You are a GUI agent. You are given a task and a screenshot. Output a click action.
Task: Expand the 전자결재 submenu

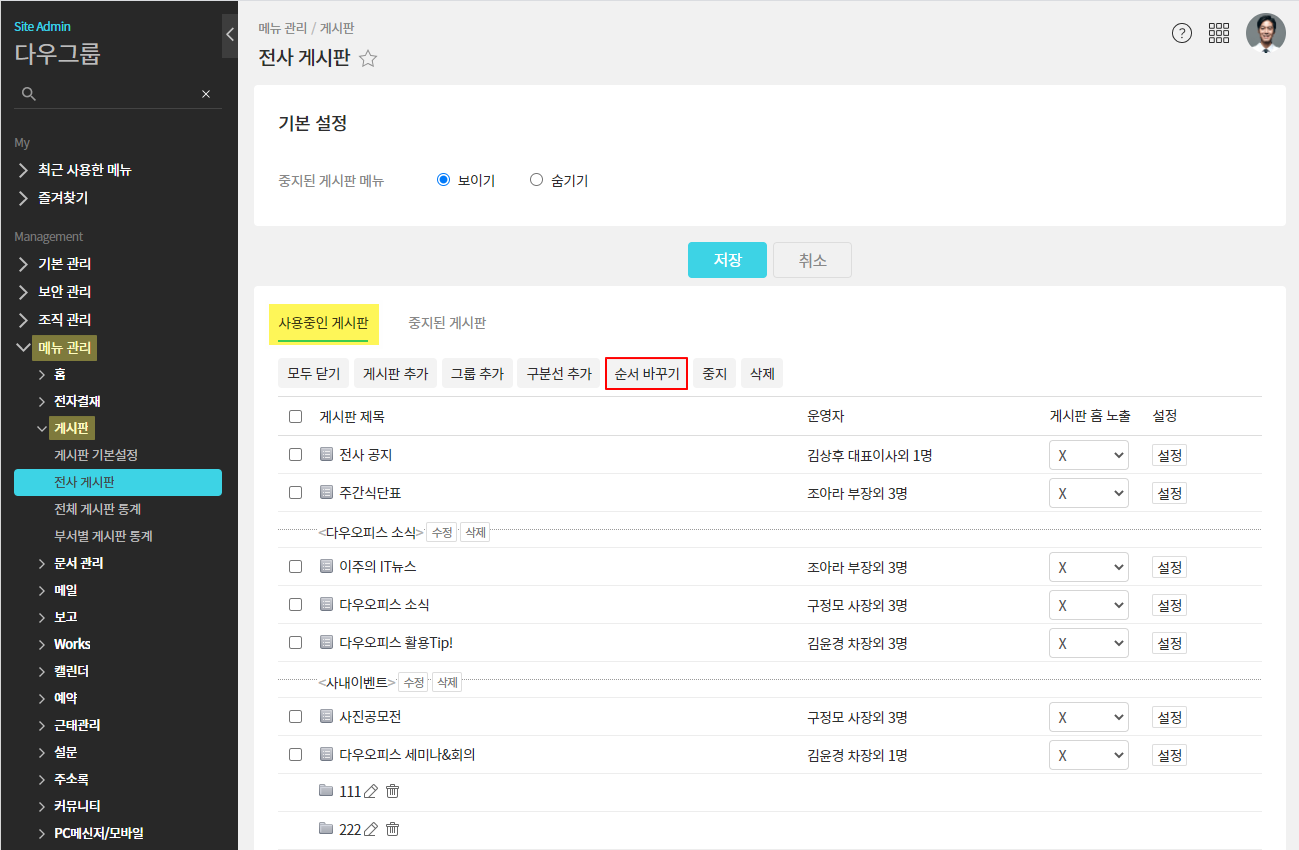[76, 401]
